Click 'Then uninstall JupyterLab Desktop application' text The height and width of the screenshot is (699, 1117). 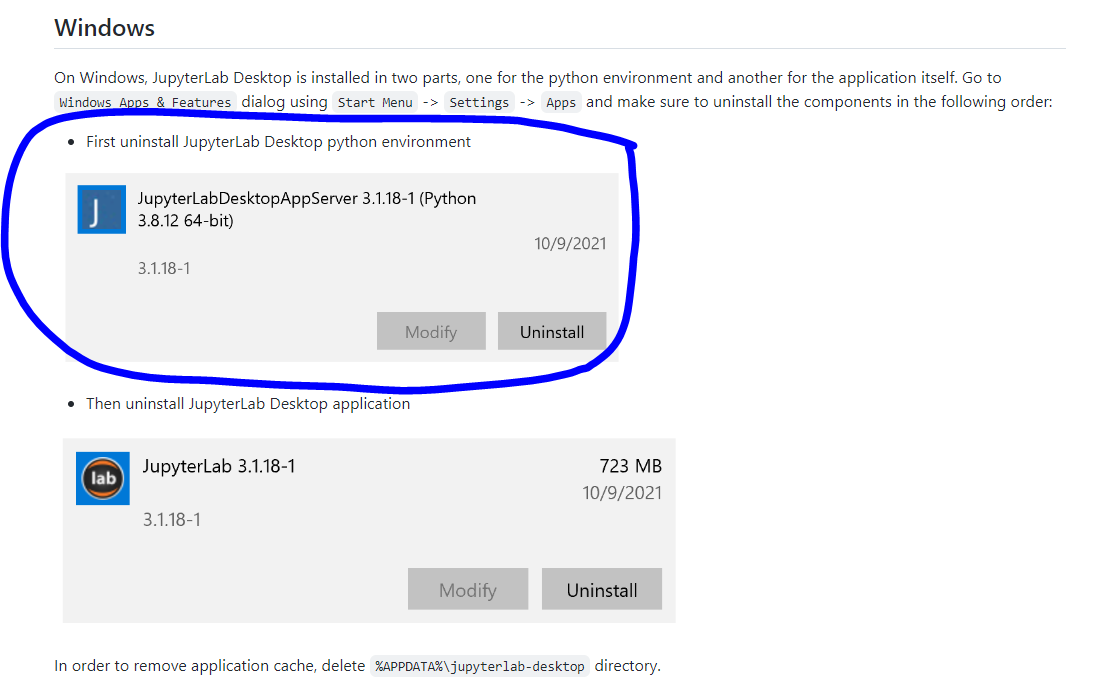tap(248, 403)
